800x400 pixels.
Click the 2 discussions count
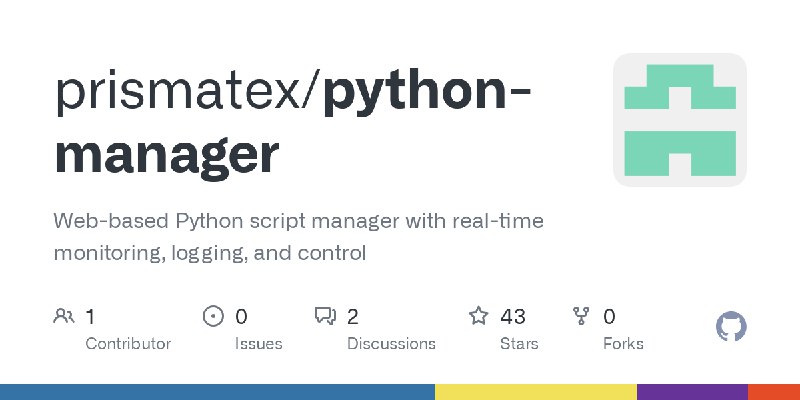click(353, 317)
